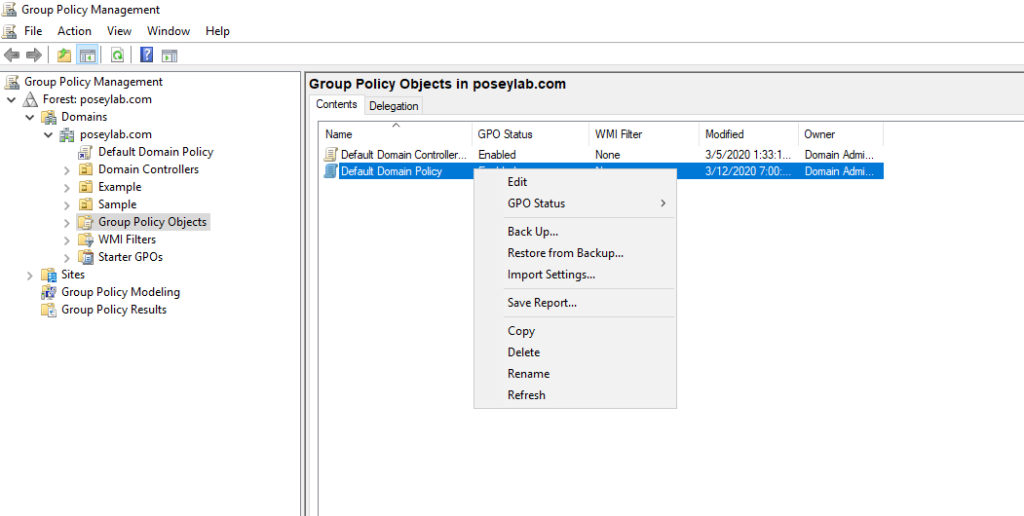The image size is (1024, 516).
Task: Choose Save Report... from context menu
Action: [575, 303]
